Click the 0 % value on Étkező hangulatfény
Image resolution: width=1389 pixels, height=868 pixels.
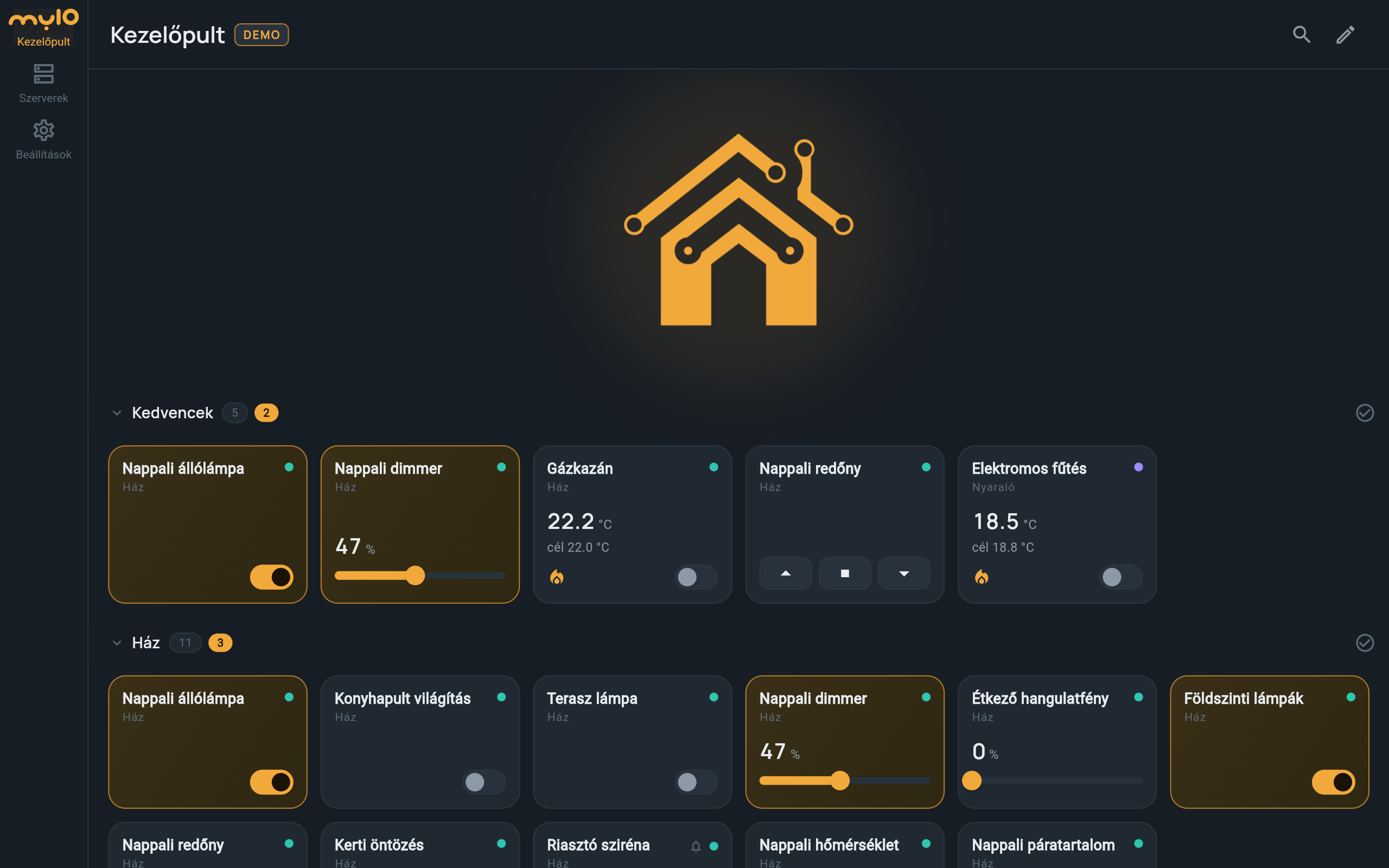985,751
